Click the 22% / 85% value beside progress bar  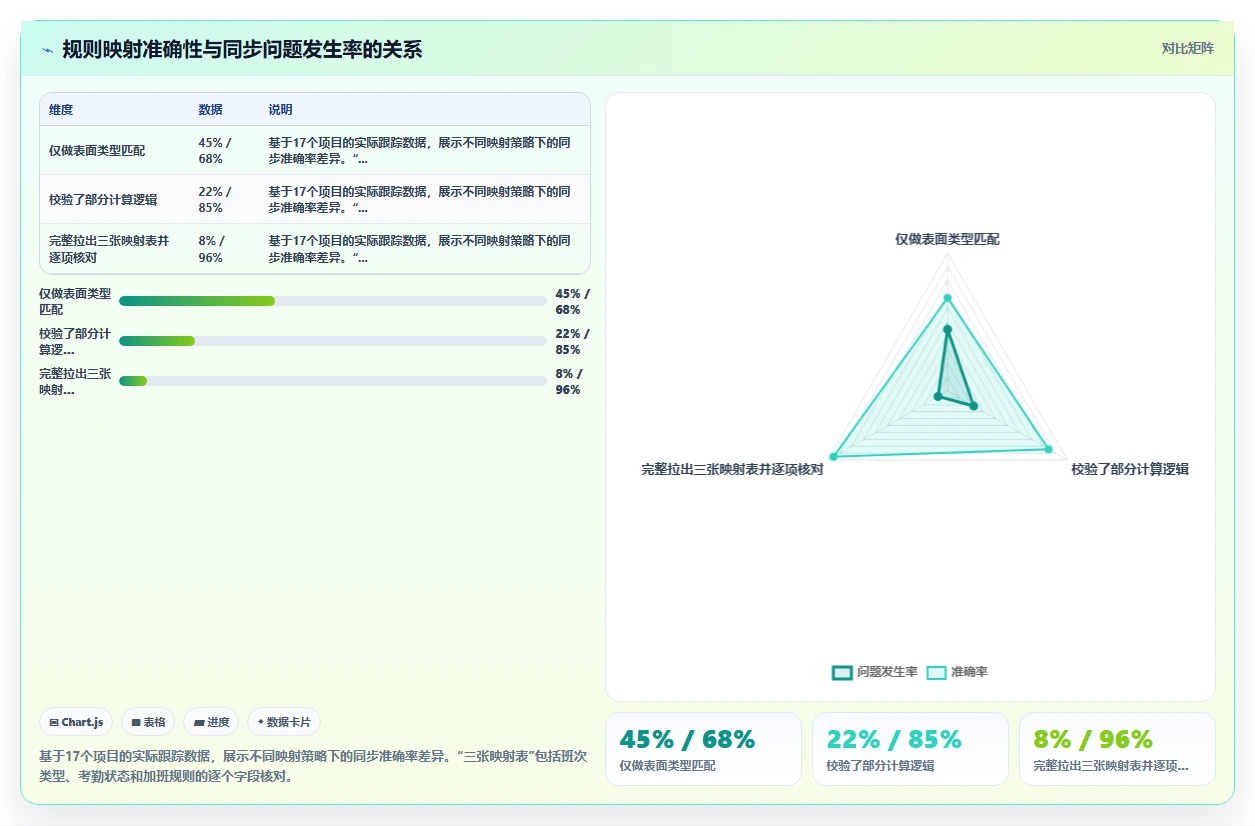coord(573,342)
